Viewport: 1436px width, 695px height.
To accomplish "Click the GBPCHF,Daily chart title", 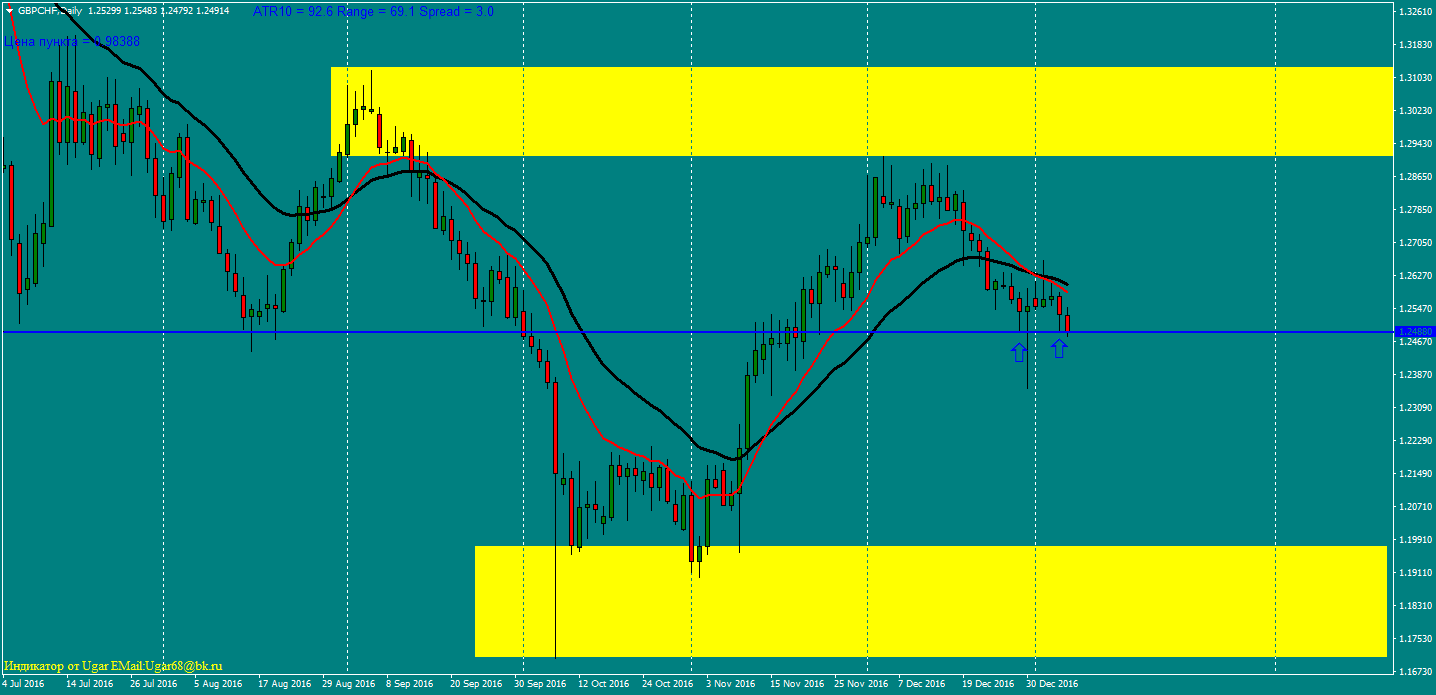I will pyautogui.click(x=51, y=11).
